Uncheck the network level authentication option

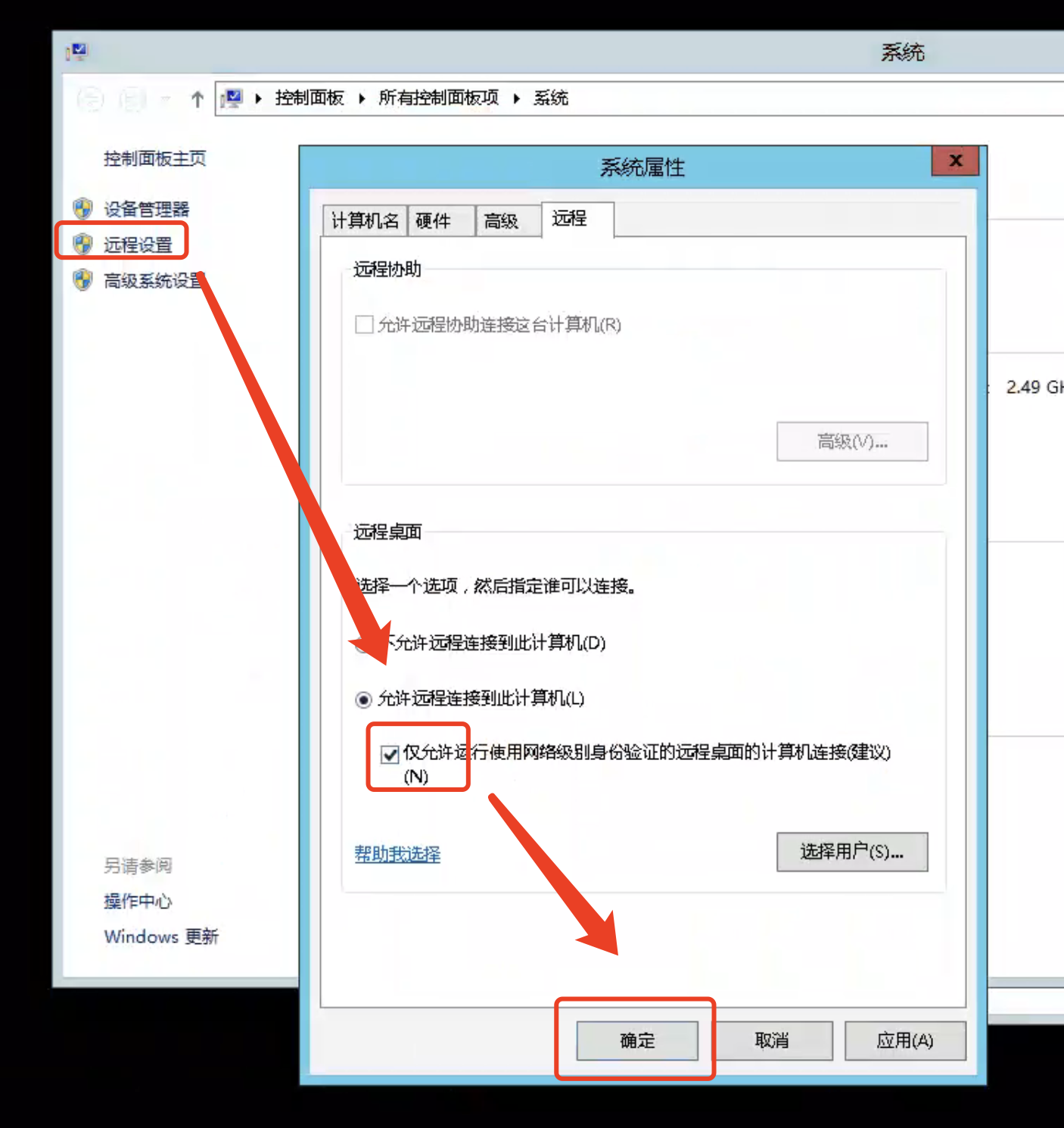(390, 754)
